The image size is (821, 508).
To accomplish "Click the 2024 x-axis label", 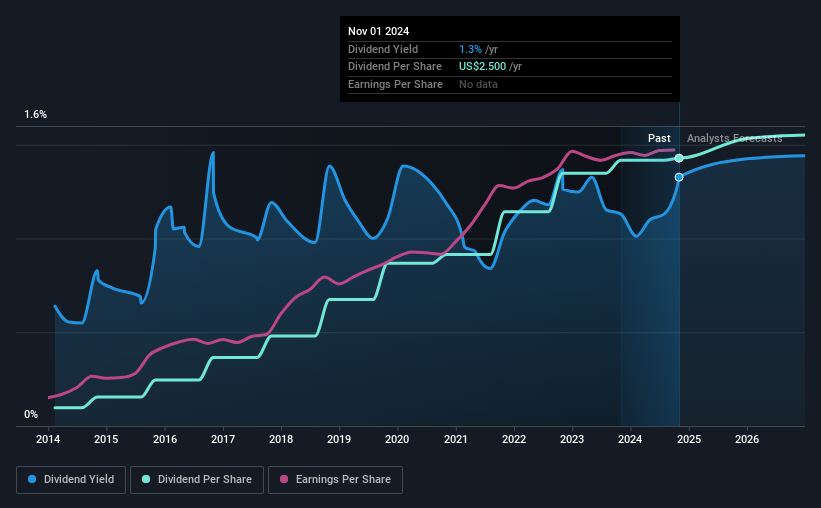I will pos(630,439).
